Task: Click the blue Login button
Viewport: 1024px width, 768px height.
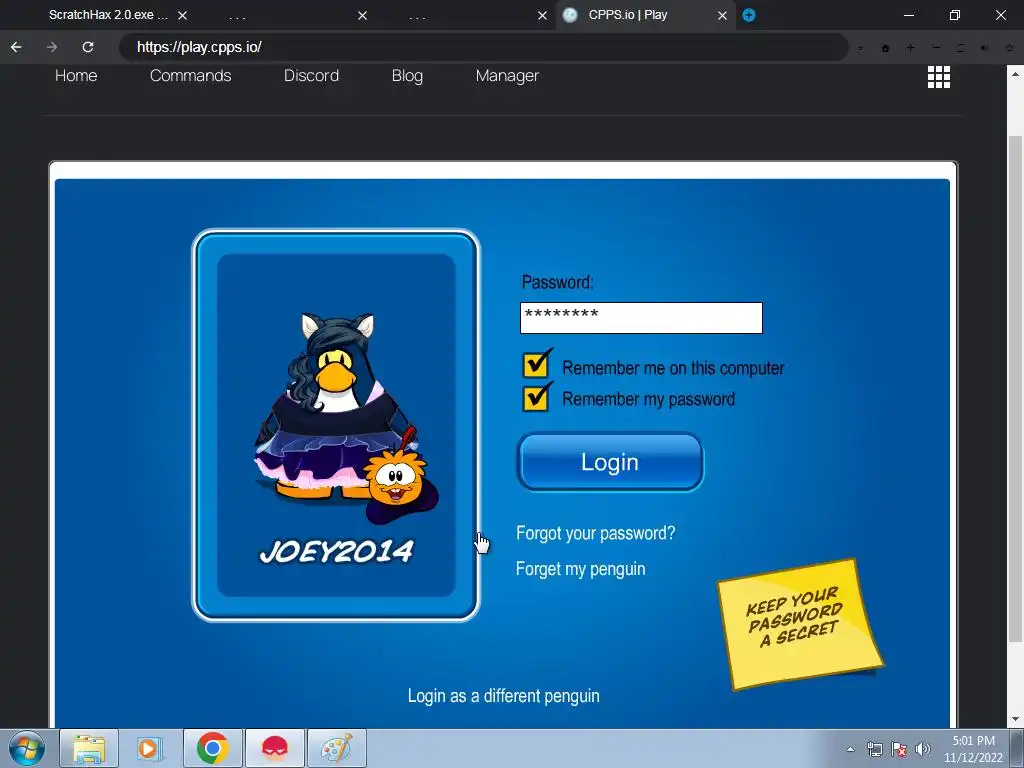Action: pos(611,462)
